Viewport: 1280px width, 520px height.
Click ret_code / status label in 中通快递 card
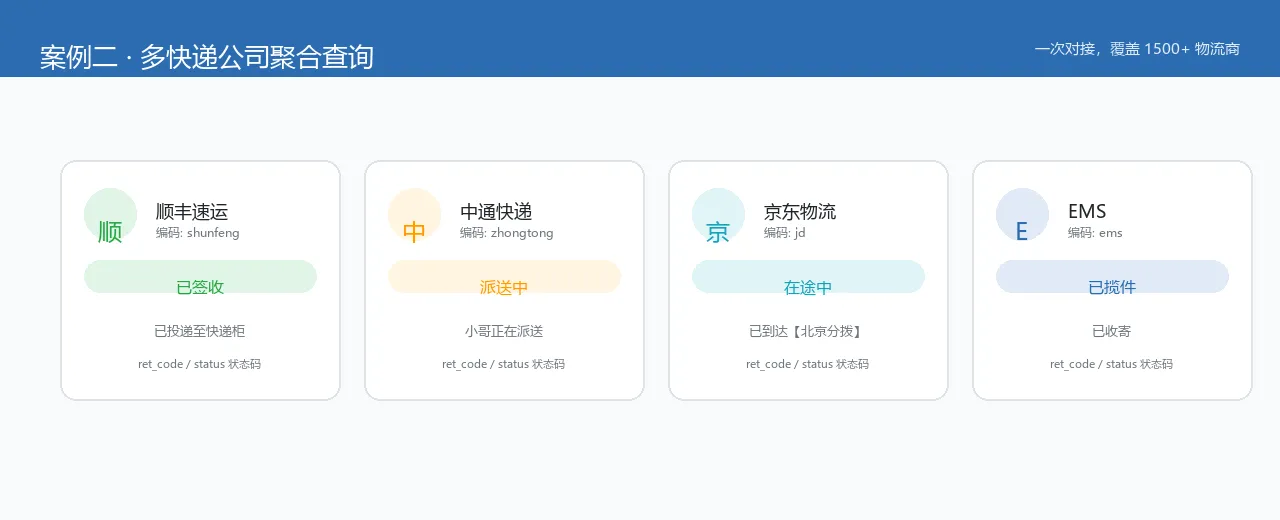[x=504, y=364]
